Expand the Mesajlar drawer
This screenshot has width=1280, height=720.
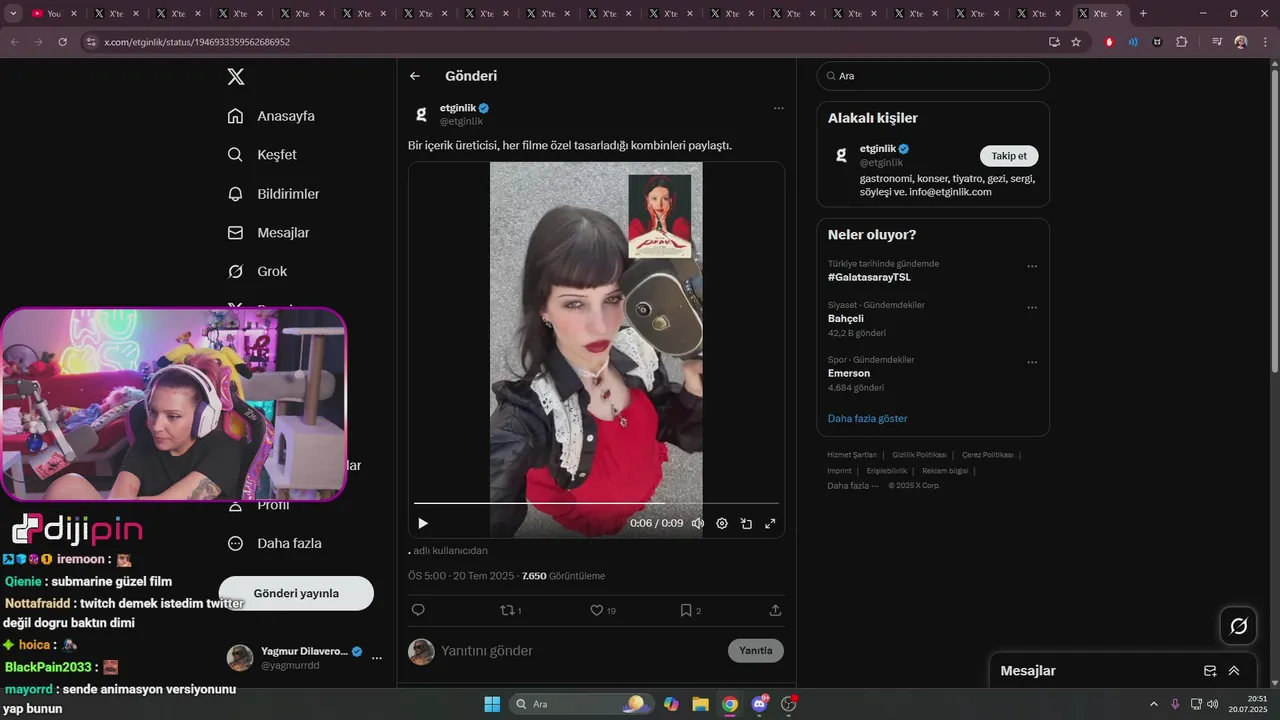point(1234,671)
